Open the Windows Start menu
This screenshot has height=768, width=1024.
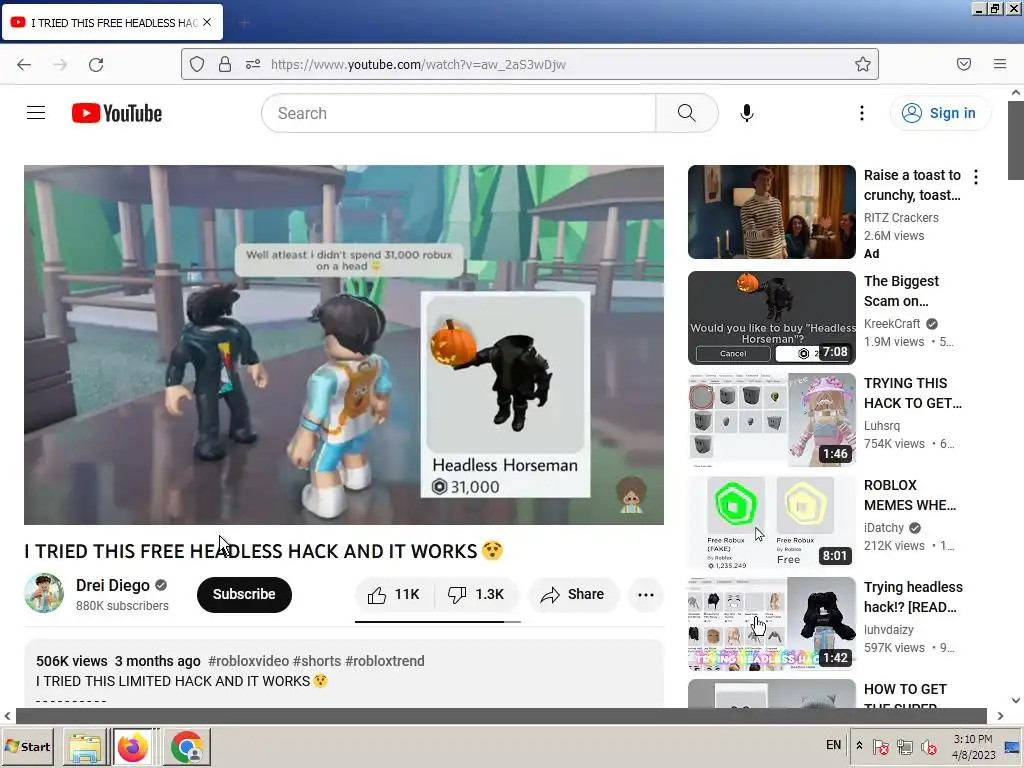tap(27, 746)
